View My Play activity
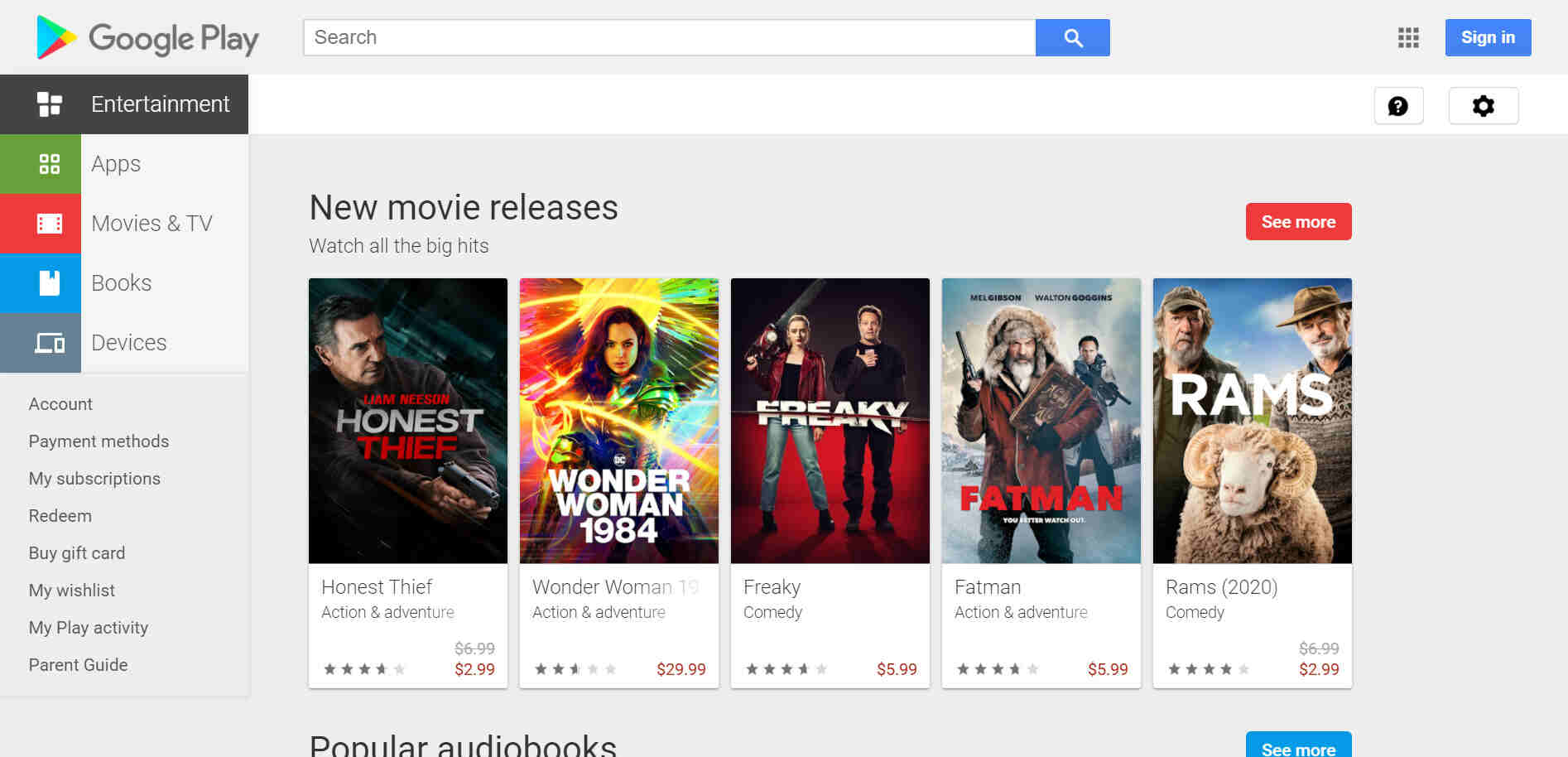The height and width of the screenshot is (757, 1568). [89, 628]
